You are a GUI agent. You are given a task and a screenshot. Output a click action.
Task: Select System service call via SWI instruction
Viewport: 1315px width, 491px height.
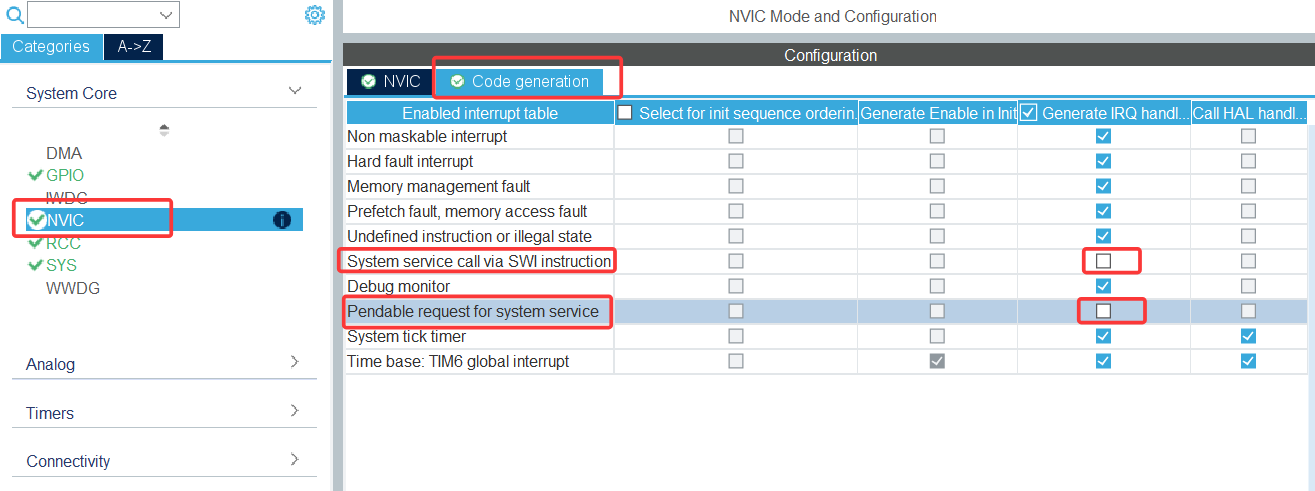tap(826, 261)
